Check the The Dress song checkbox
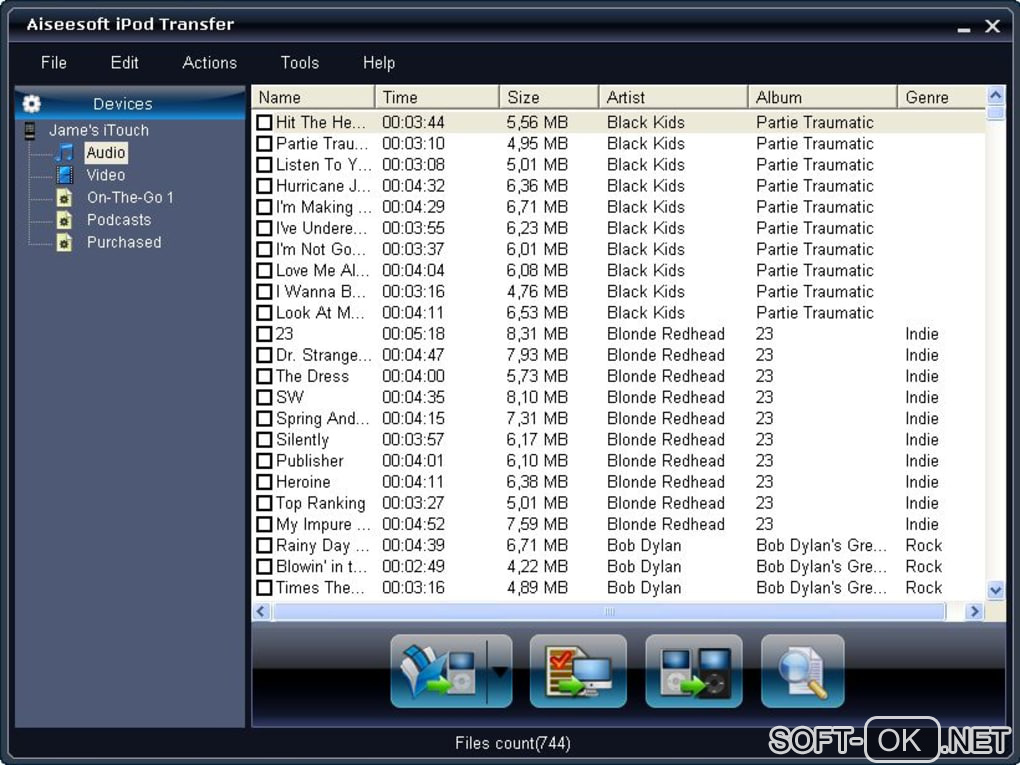 (x=264, y=377)
